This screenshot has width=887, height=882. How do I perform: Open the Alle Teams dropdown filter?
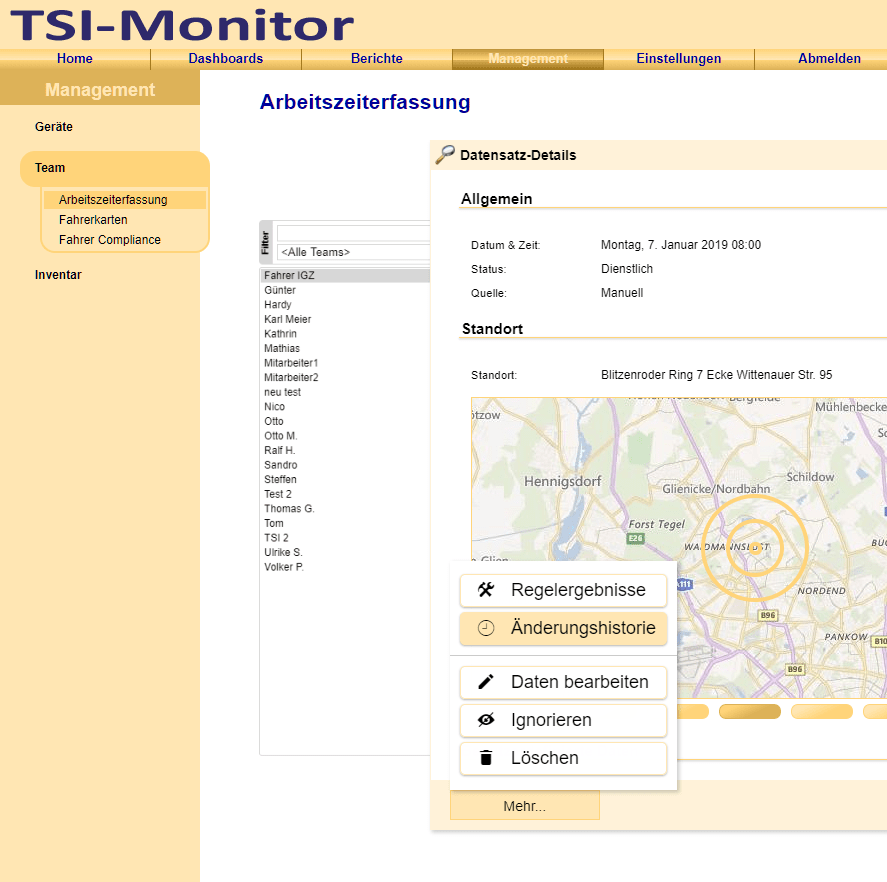click(354, 252)
